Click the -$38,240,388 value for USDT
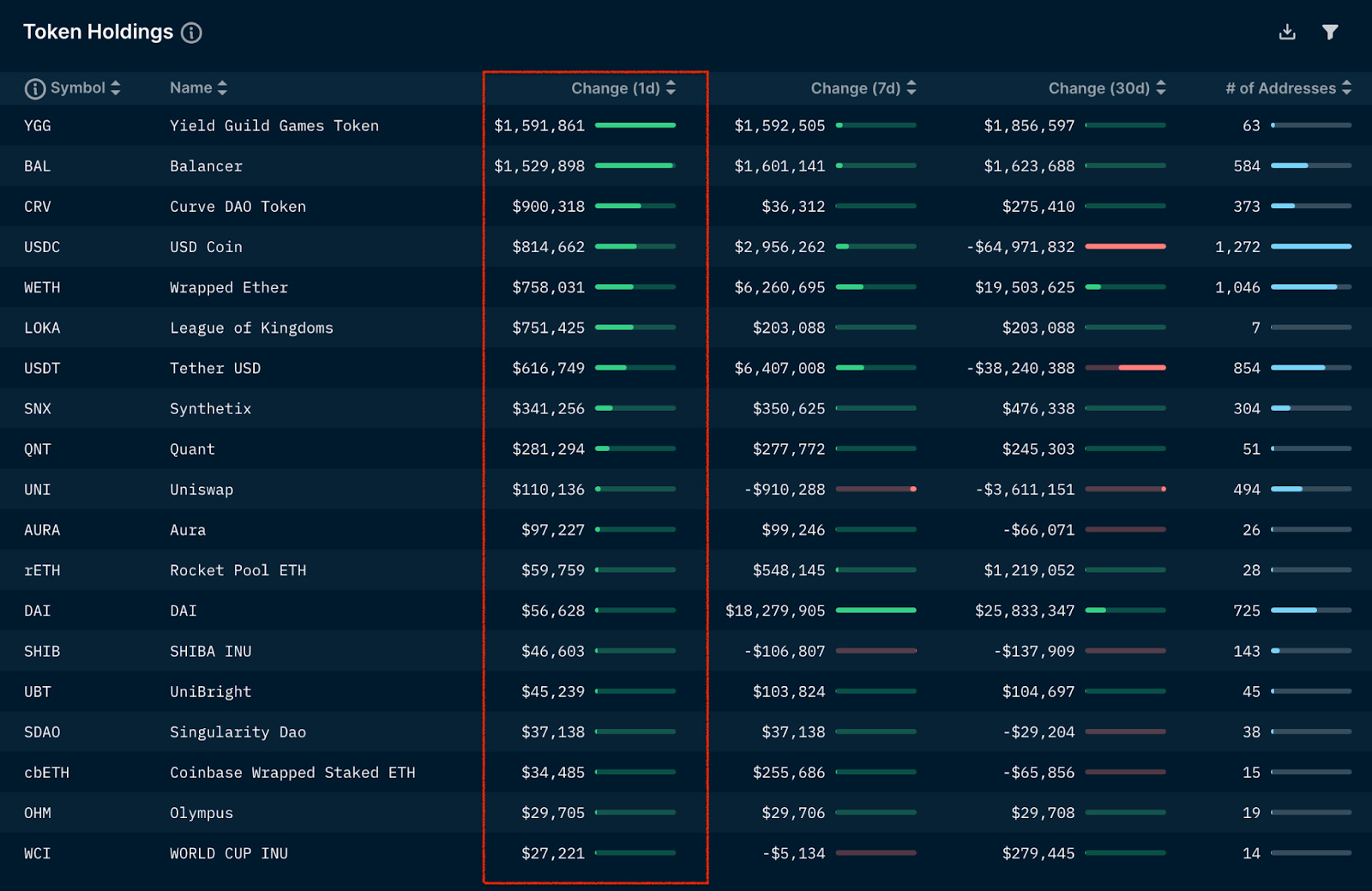This screenshot has width=1372, height=891. coord(1020,368)
